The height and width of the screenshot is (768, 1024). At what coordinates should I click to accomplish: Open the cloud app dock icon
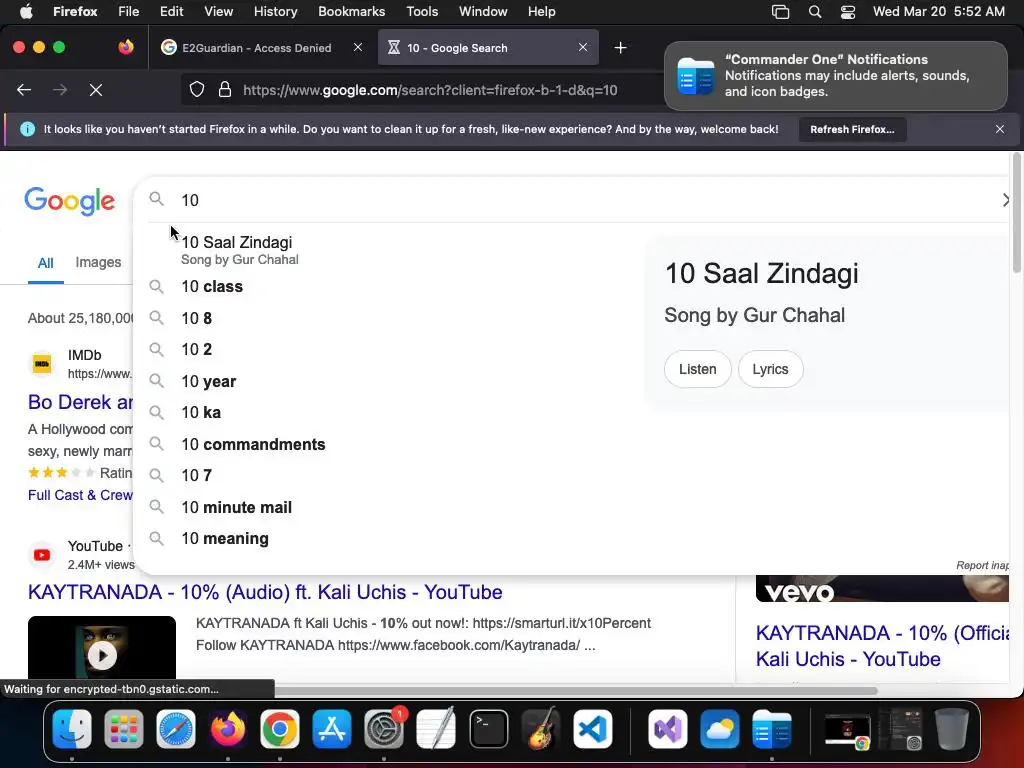[x=720, y=729]
